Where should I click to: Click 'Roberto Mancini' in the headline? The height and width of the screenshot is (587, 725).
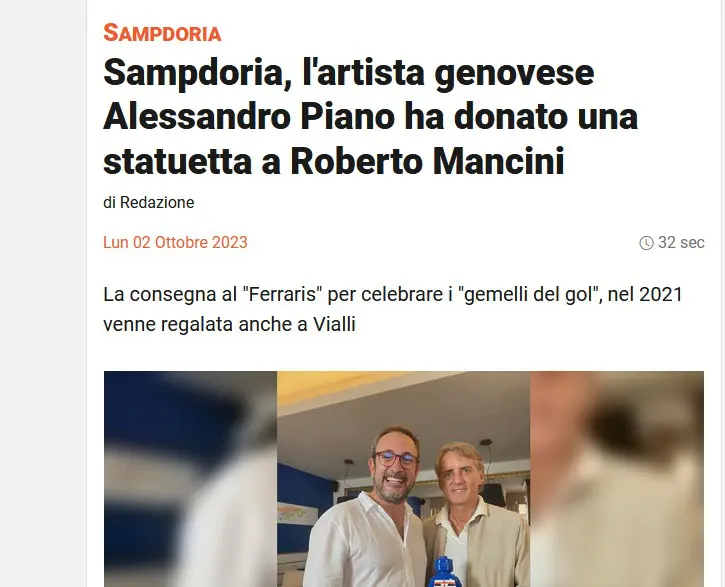click(x=427, y=161)
